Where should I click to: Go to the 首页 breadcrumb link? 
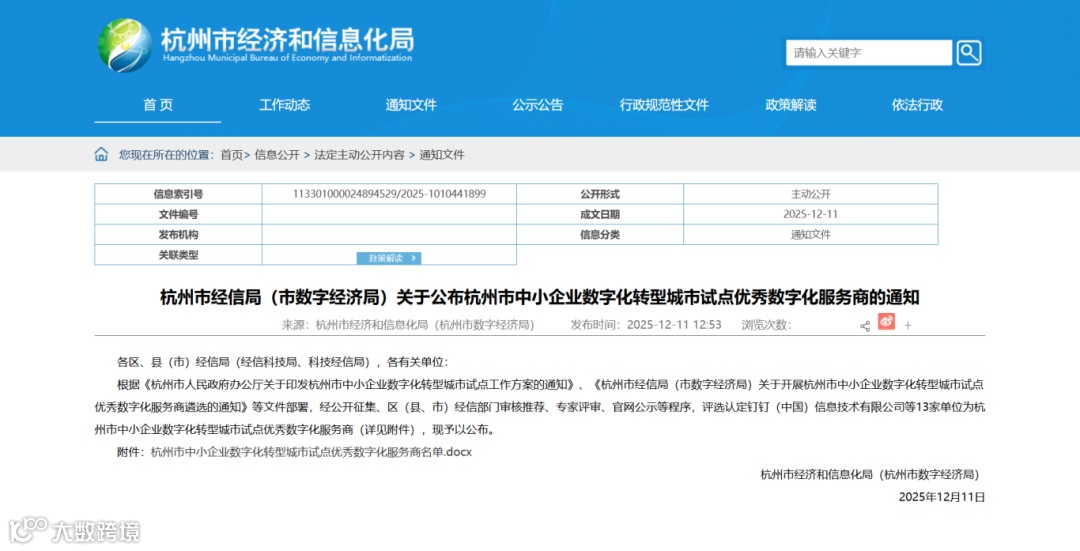coord(232,155)
